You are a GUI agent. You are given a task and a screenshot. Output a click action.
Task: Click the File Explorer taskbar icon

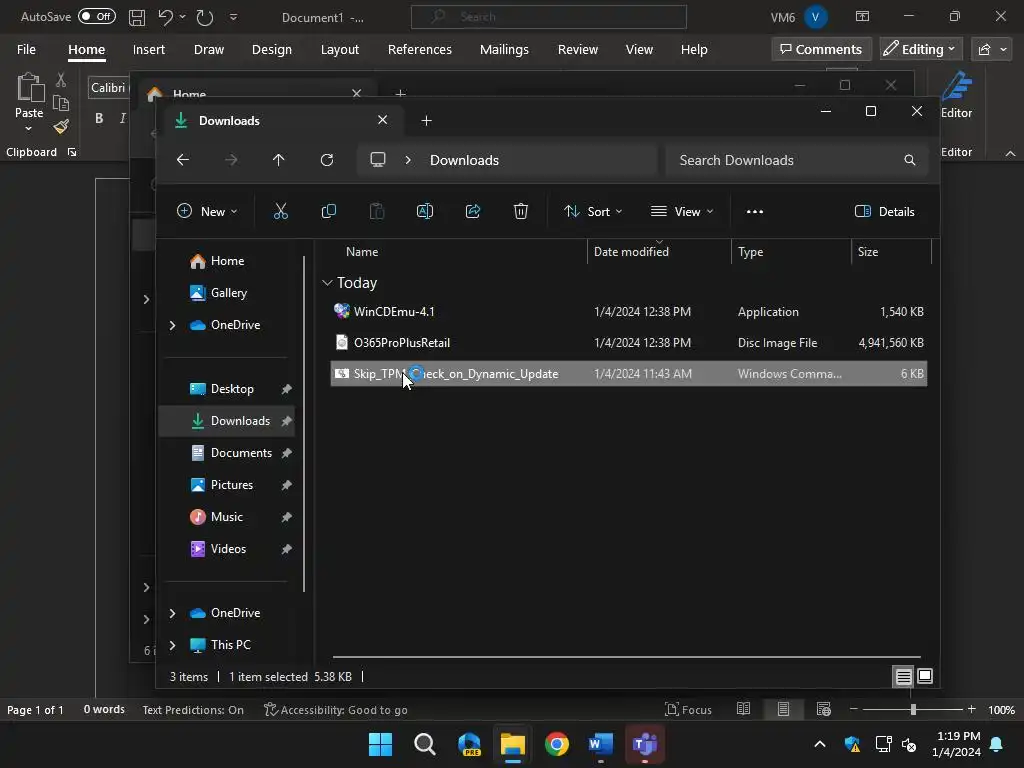513,744
